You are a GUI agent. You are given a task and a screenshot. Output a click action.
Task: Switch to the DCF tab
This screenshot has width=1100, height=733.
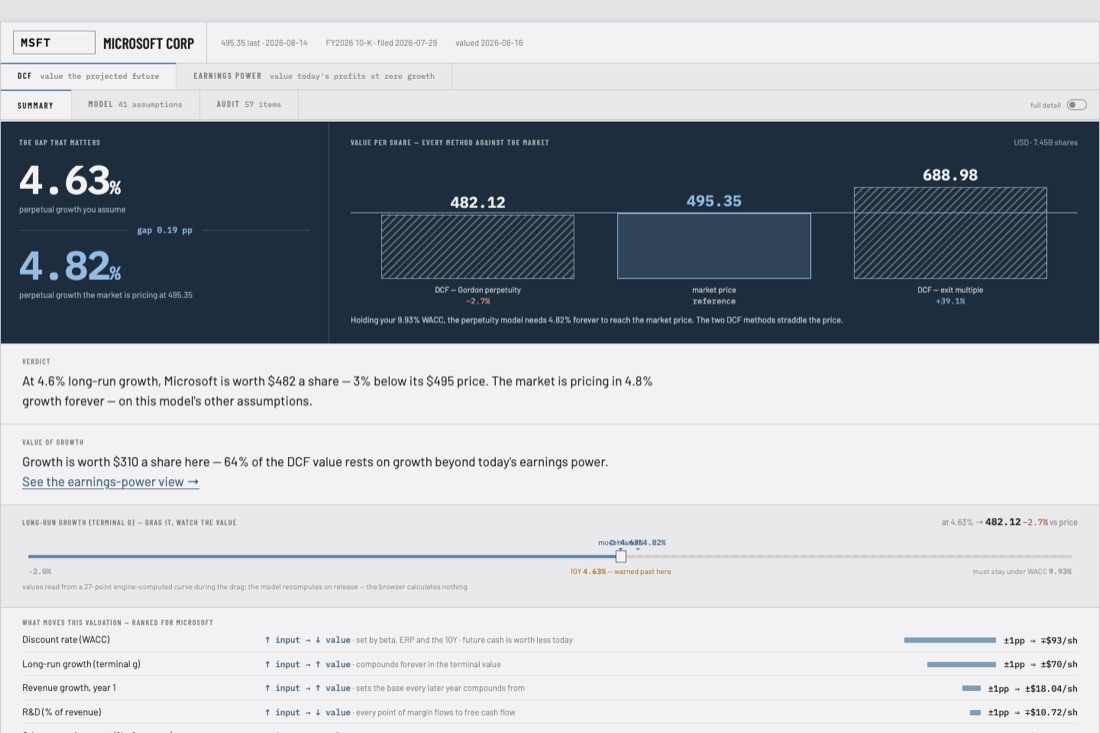88,76
